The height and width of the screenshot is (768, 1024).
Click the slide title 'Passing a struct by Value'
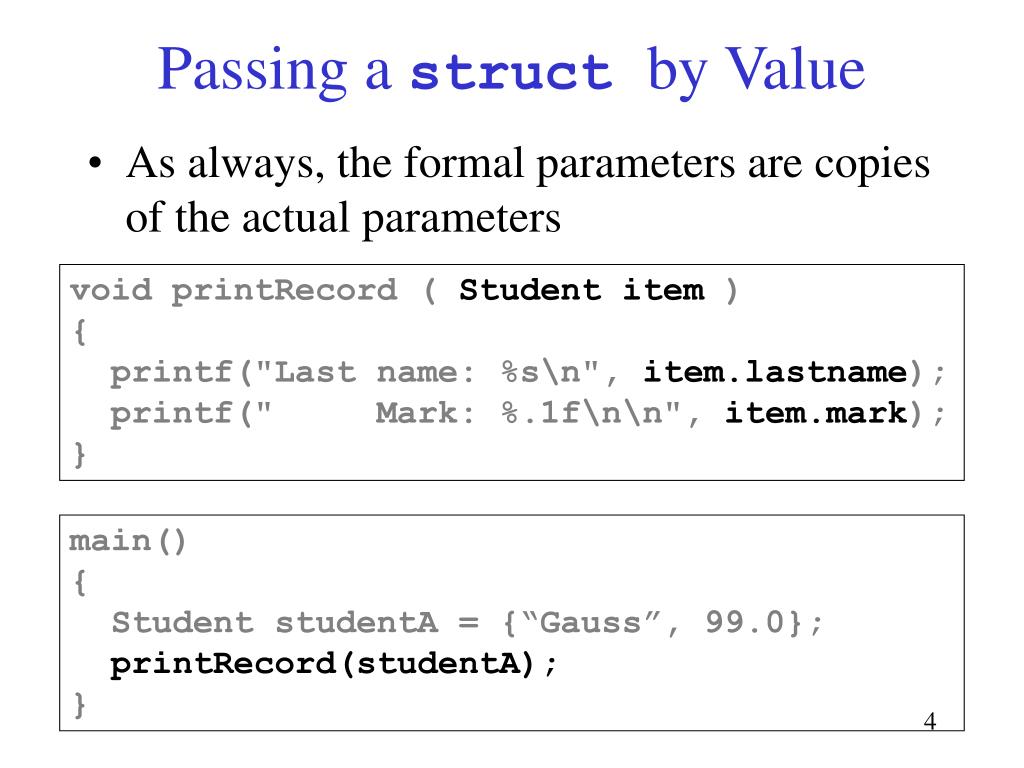(511, 71)
